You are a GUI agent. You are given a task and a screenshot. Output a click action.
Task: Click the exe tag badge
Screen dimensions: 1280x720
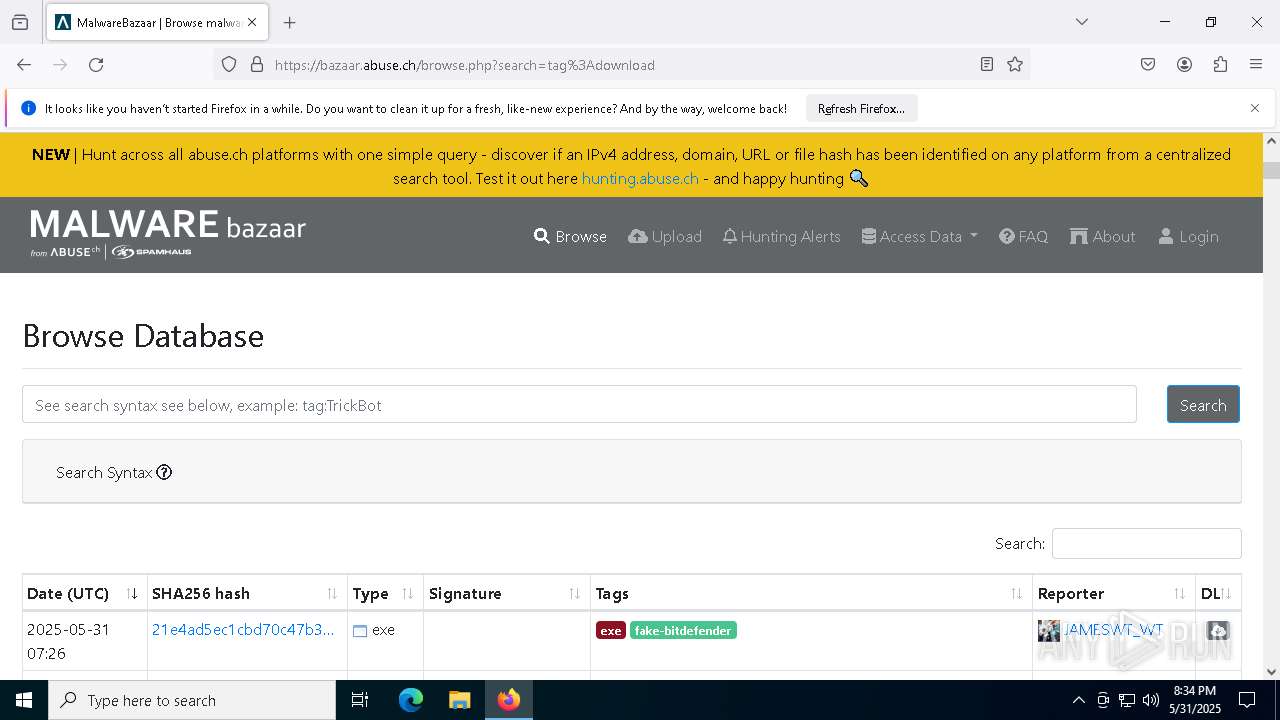[x=611, y=630]
